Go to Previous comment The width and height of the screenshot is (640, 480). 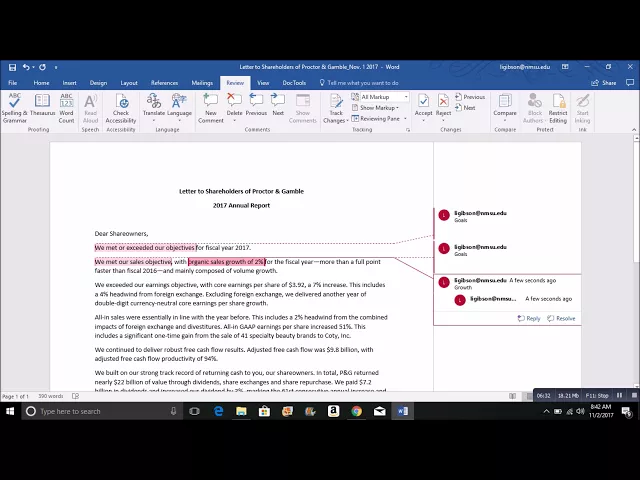pyautogui.click(x=256, y=105)
